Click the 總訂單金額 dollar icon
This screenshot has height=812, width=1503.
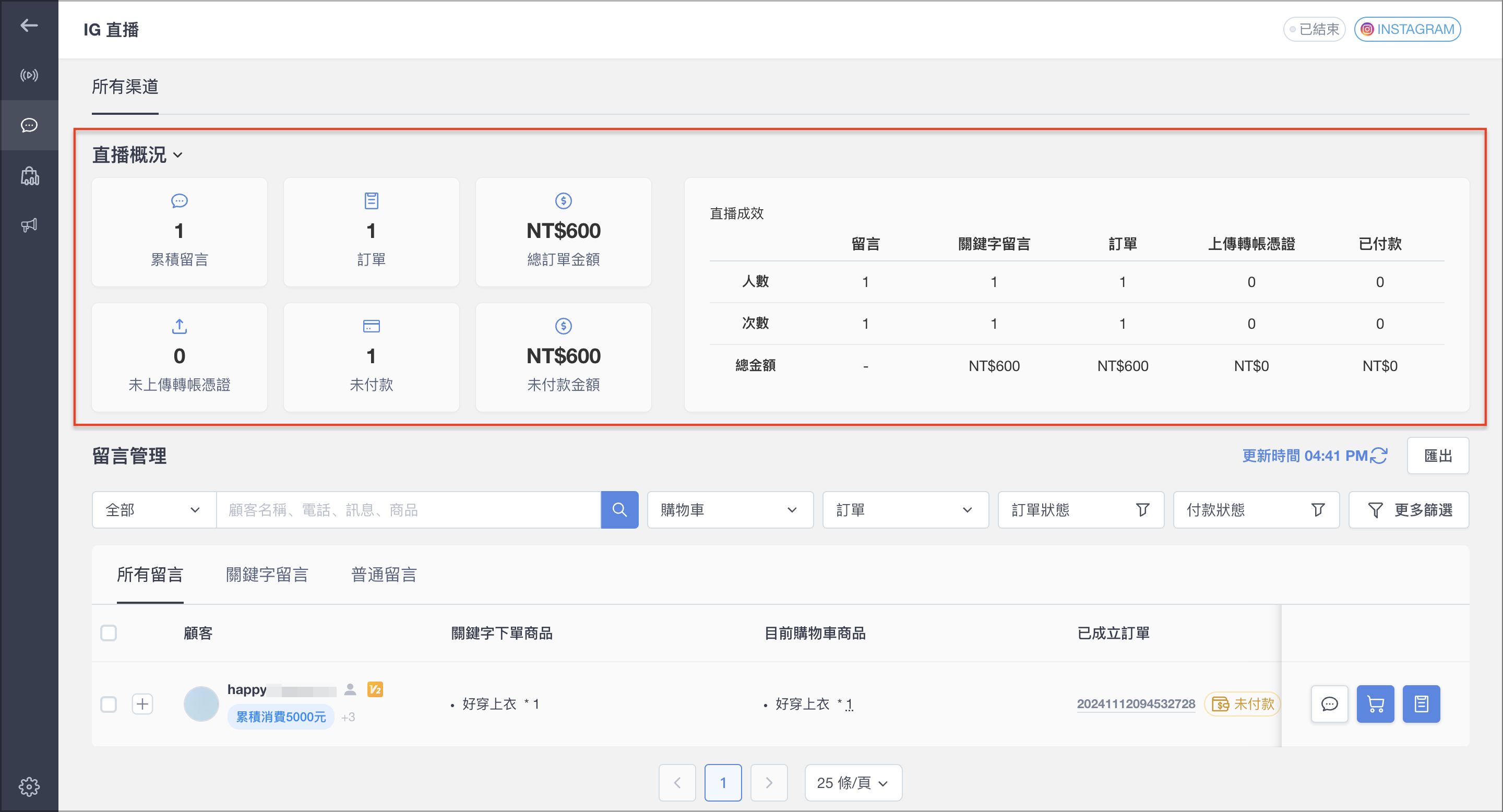pos(563,201)
